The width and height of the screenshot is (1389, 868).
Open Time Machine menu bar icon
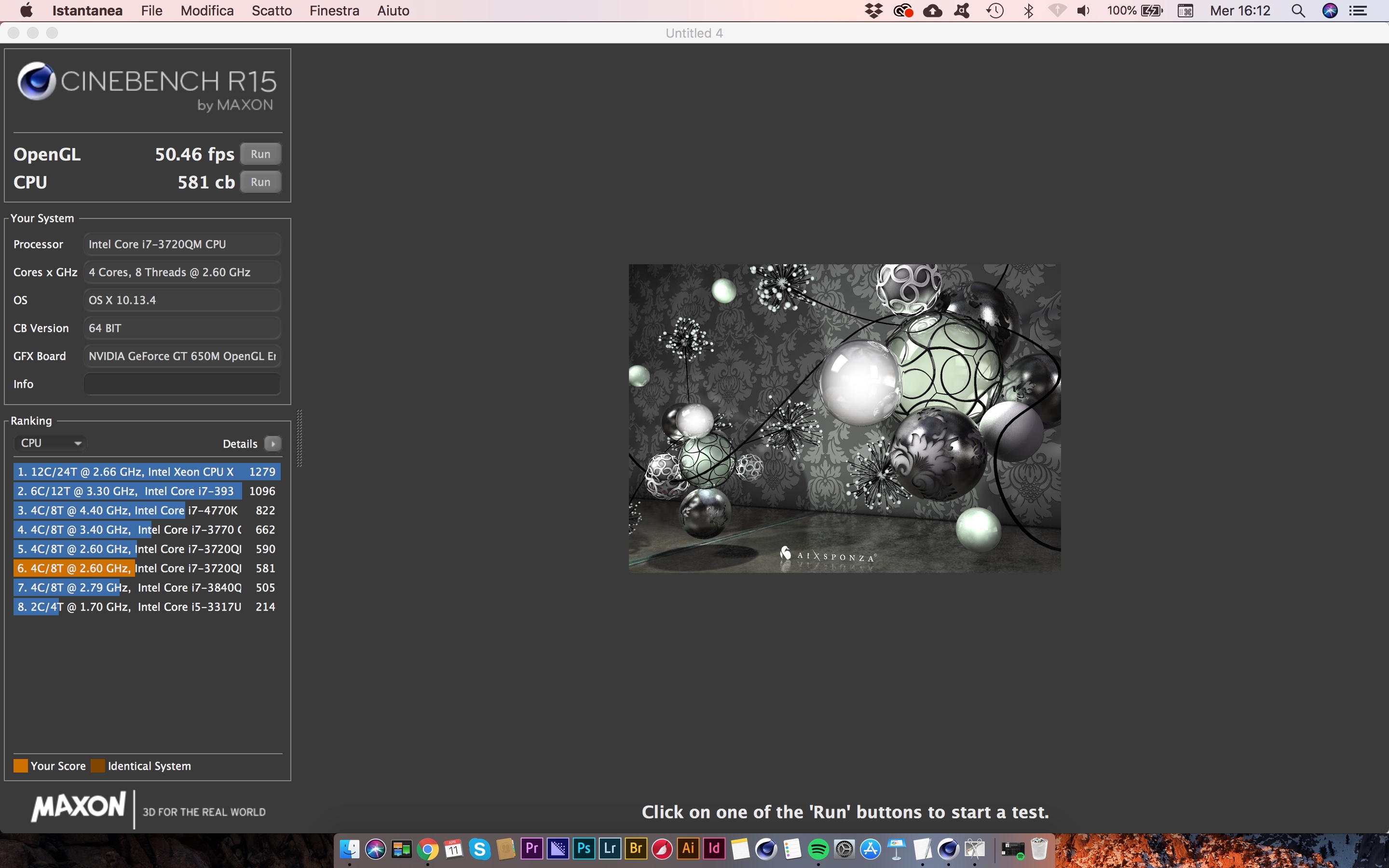(x=995, y=11)
